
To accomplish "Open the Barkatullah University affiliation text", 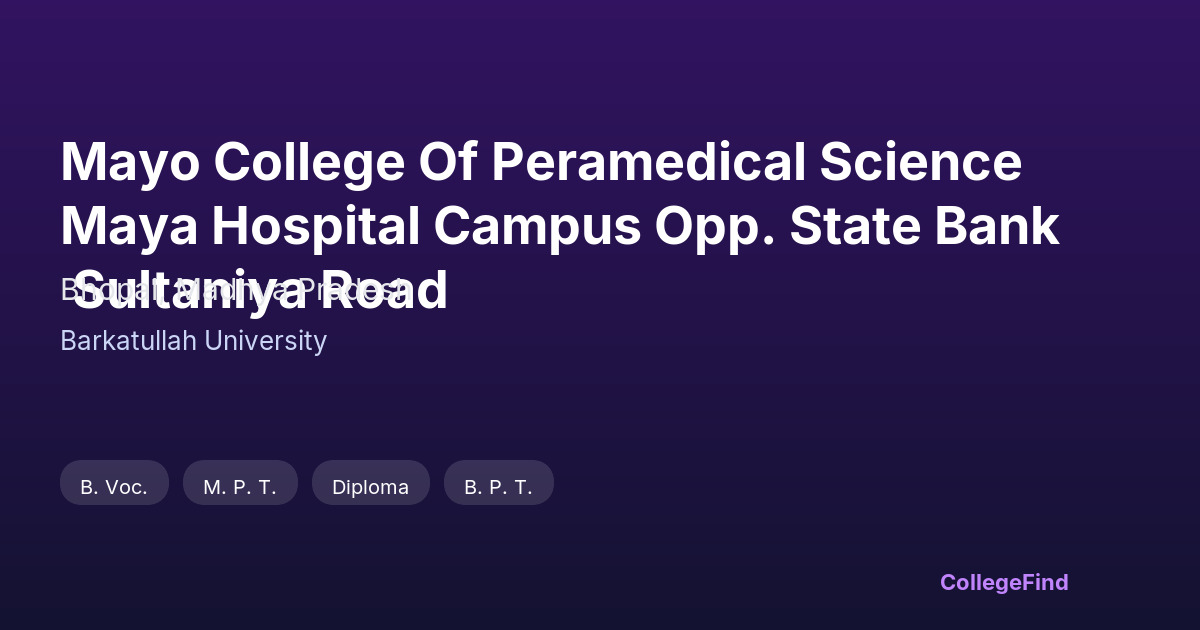I will click(193, 341).
